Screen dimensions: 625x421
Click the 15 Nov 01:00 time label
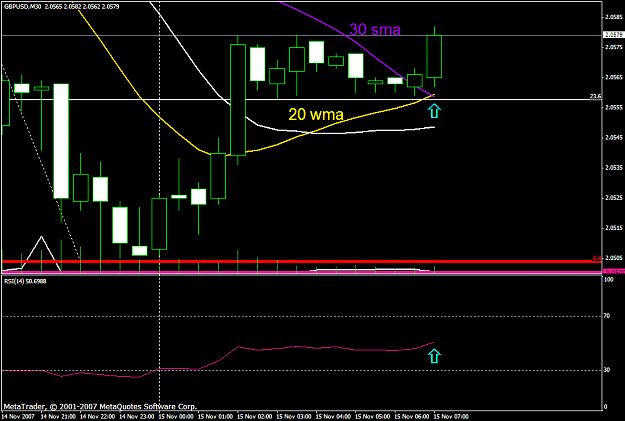coord(215,417)
